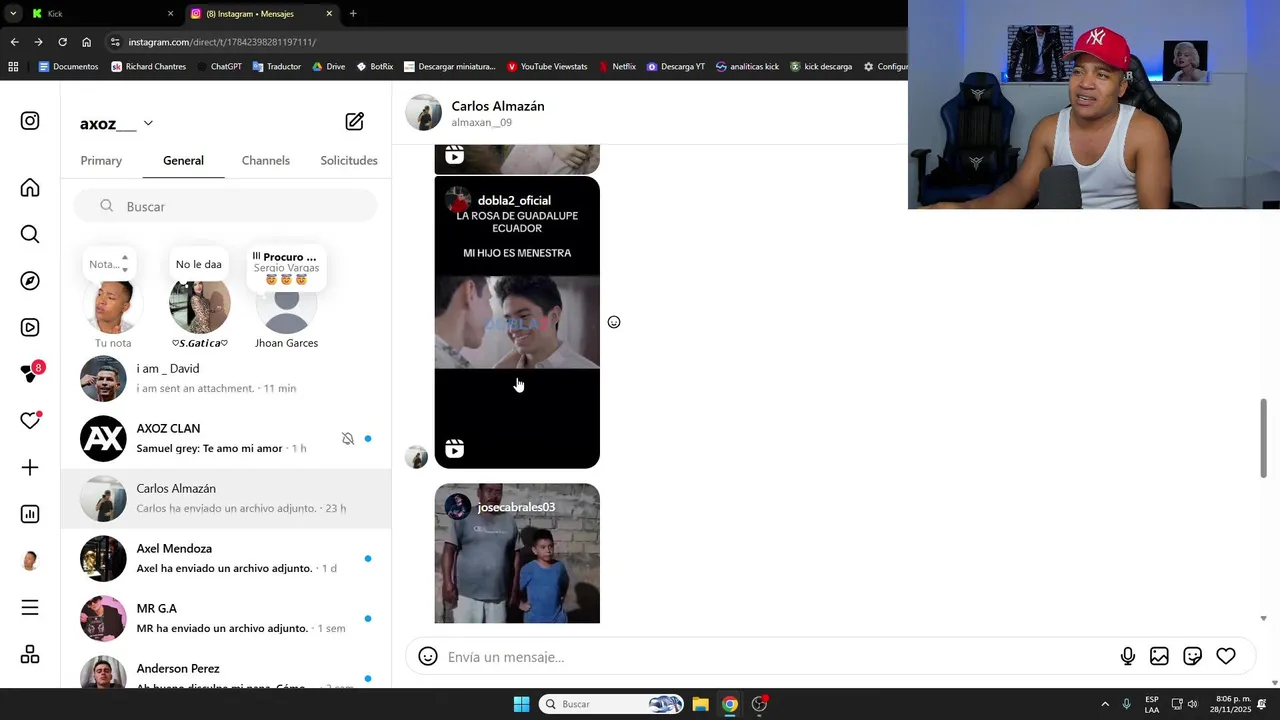Open the YouTube Viewstats bookmark
Screen dimensions: 1280x720
click(547, 66)
